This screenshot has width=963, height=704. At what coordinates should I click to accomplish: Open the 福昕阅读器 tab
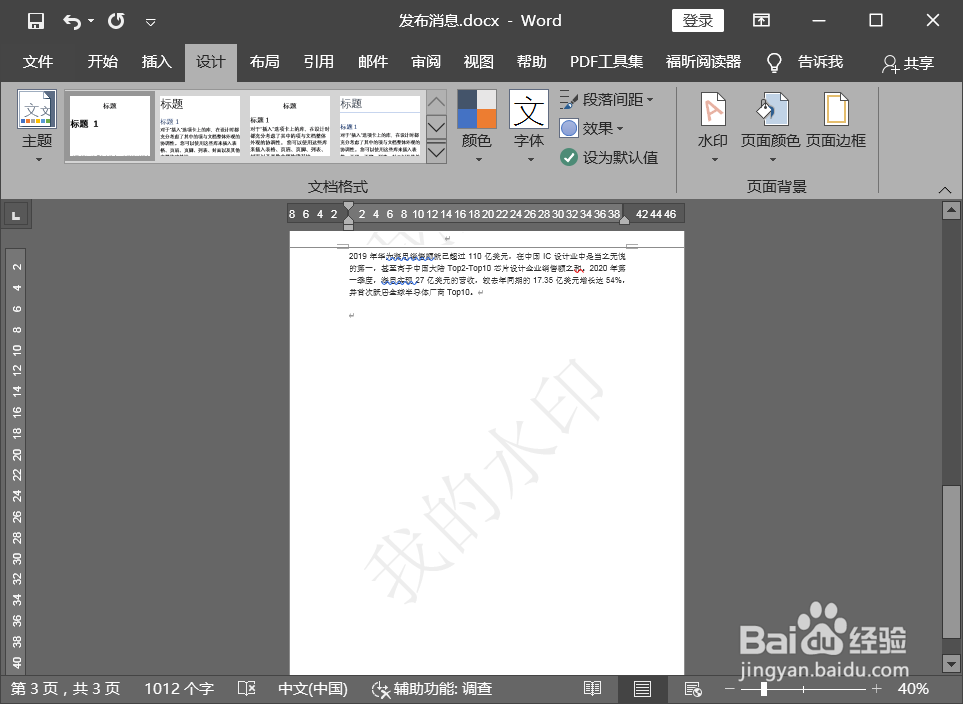[703, 62]
